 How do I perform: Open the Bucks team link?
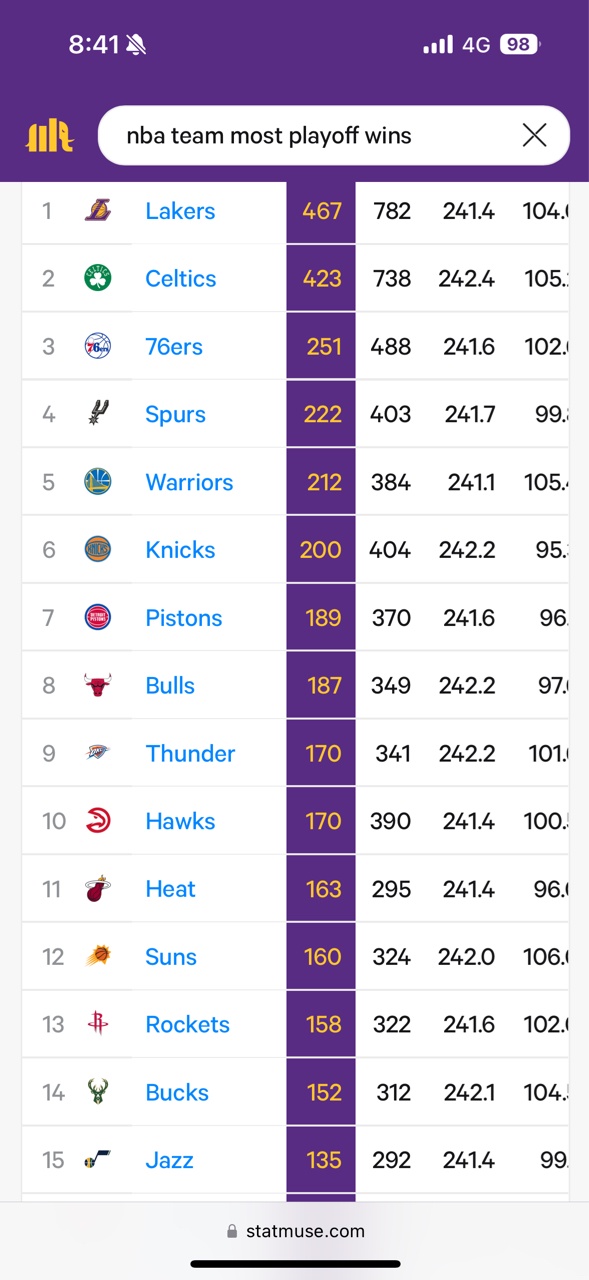[x=177, y=1092]
